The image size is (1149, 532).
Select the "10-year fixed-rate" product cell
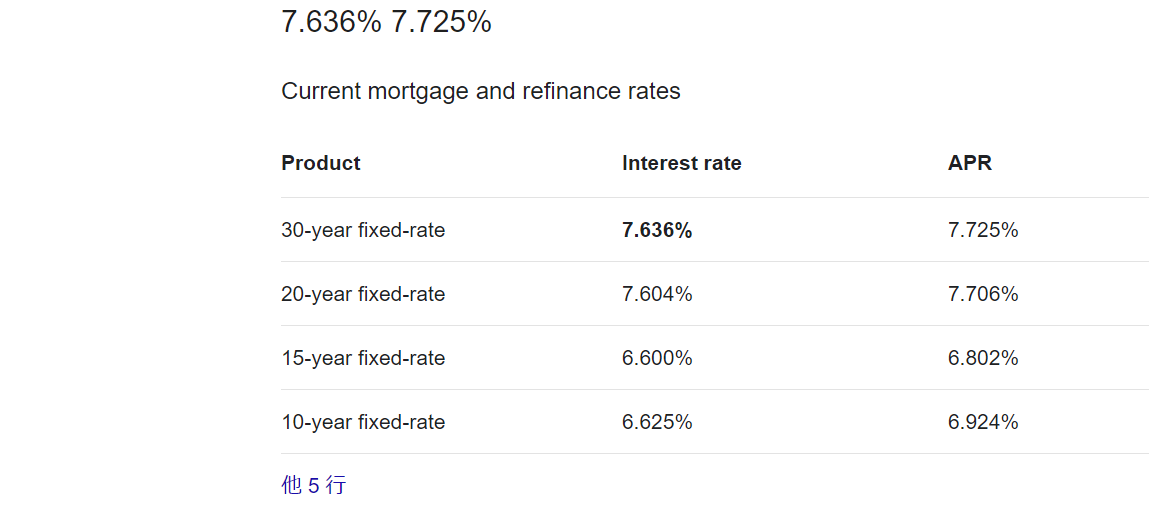coord(363,422)
